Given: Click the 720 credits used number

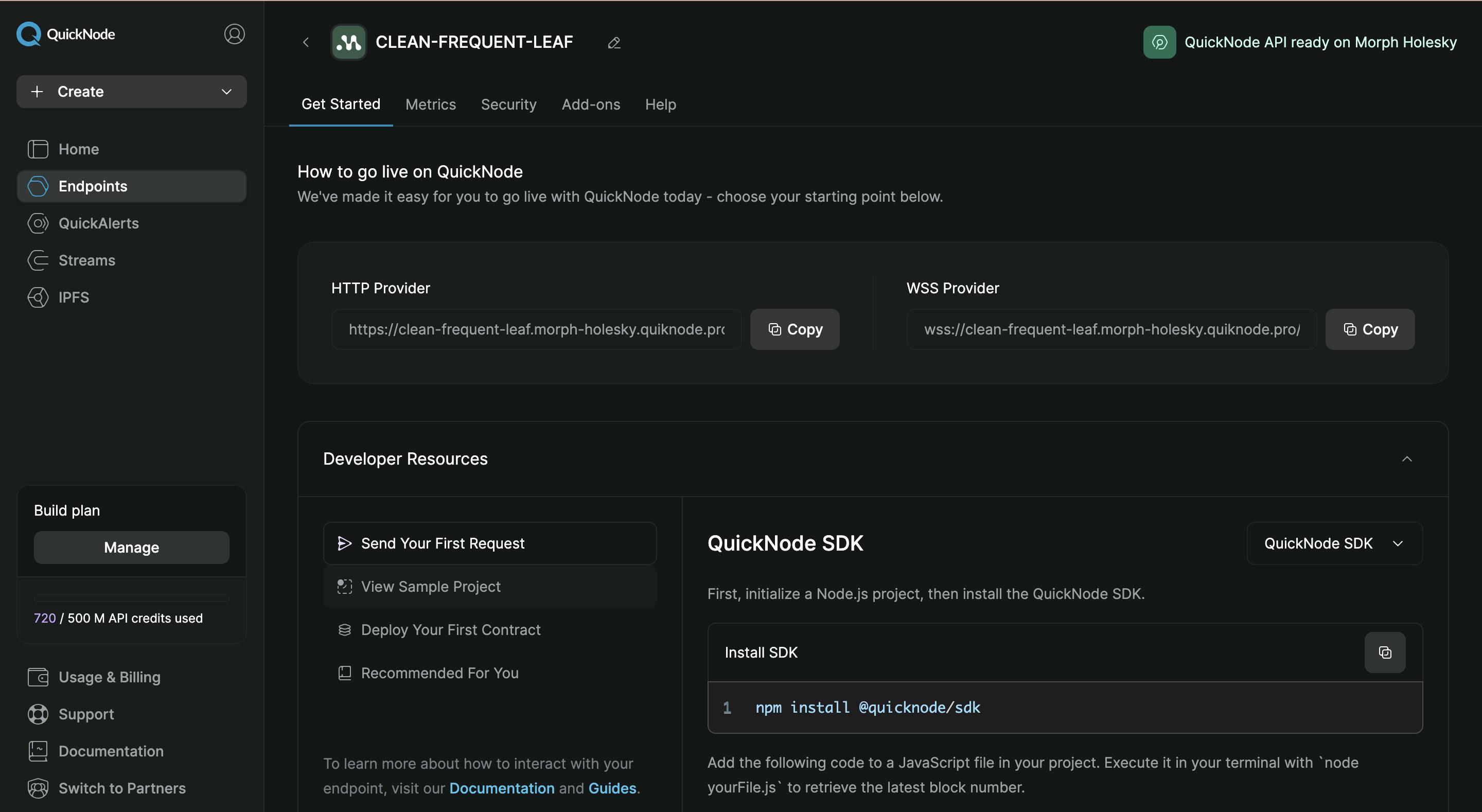Looking at the screenshot, I should tap(45, 618).
